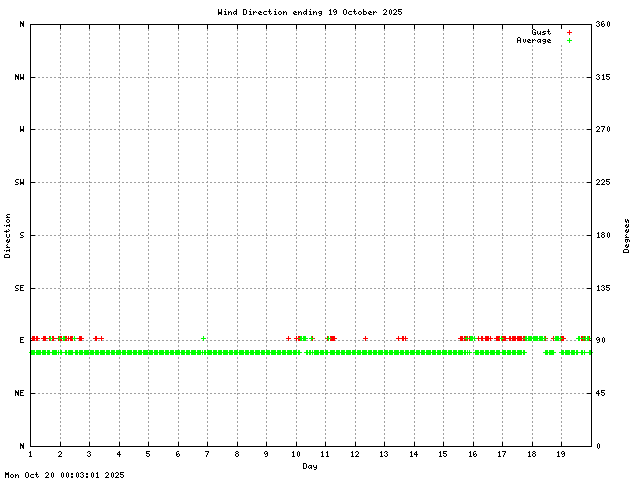
Task: Click the red Gust legend marker
Action: (569, 33)
